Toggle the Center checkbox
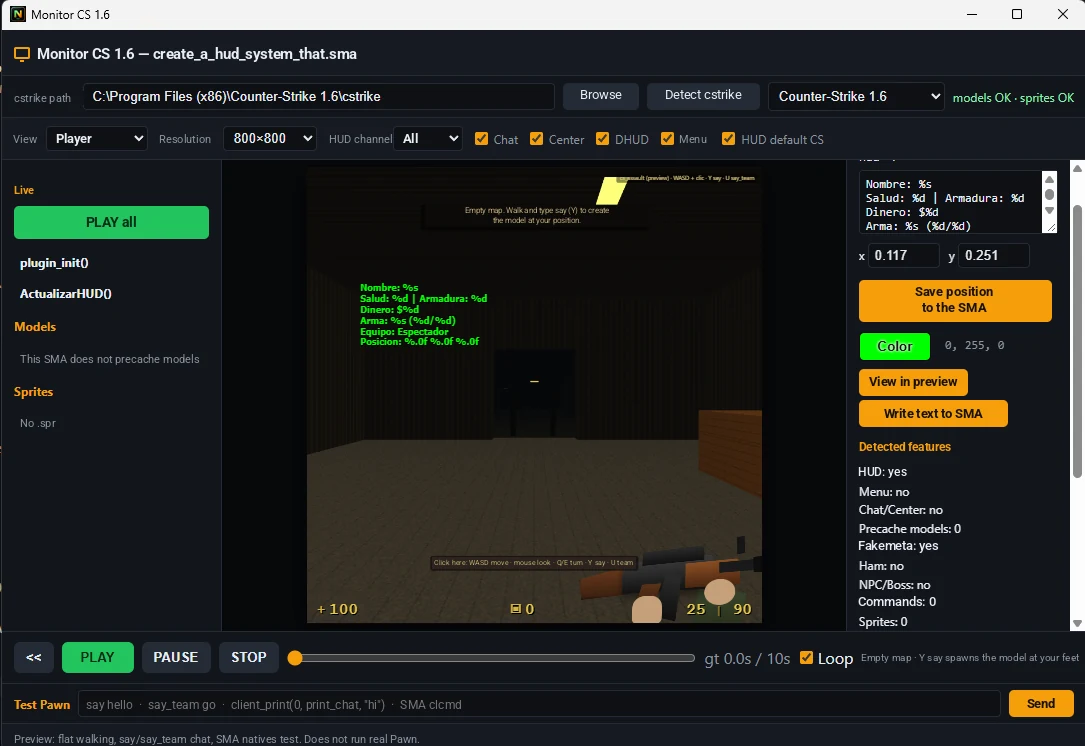The height and width of the screenshot is (746, 1085). click(x=536, y=138)
